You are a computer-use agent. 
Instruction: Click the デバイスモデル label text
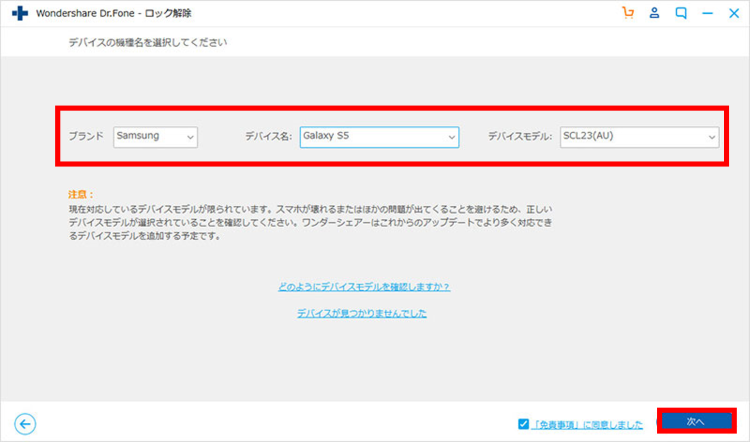point(520,137)
